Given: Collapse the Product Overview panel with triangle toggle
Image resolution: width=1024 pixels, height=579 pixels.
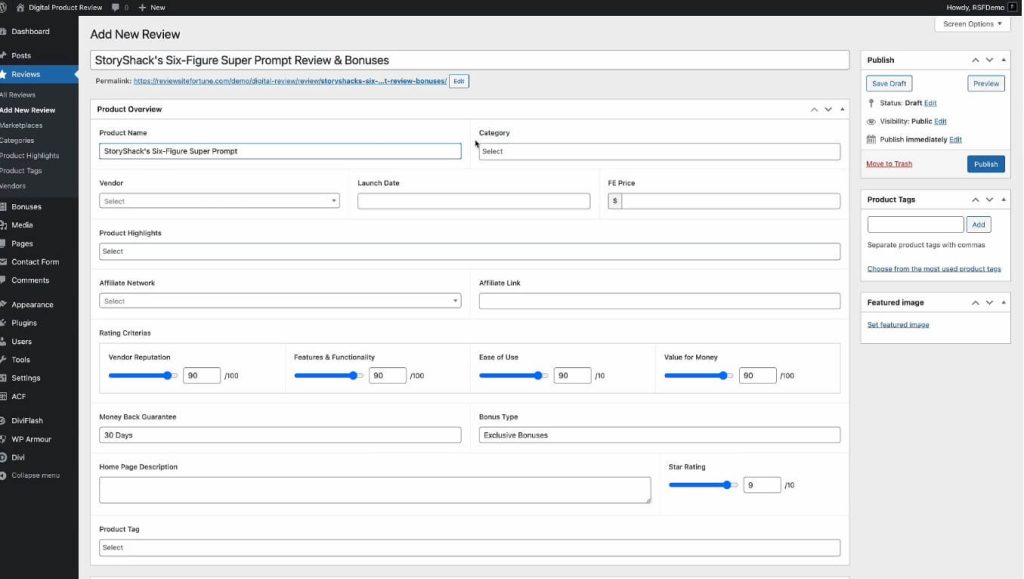Looking at the screenshot, I should [x=842, y=109].
